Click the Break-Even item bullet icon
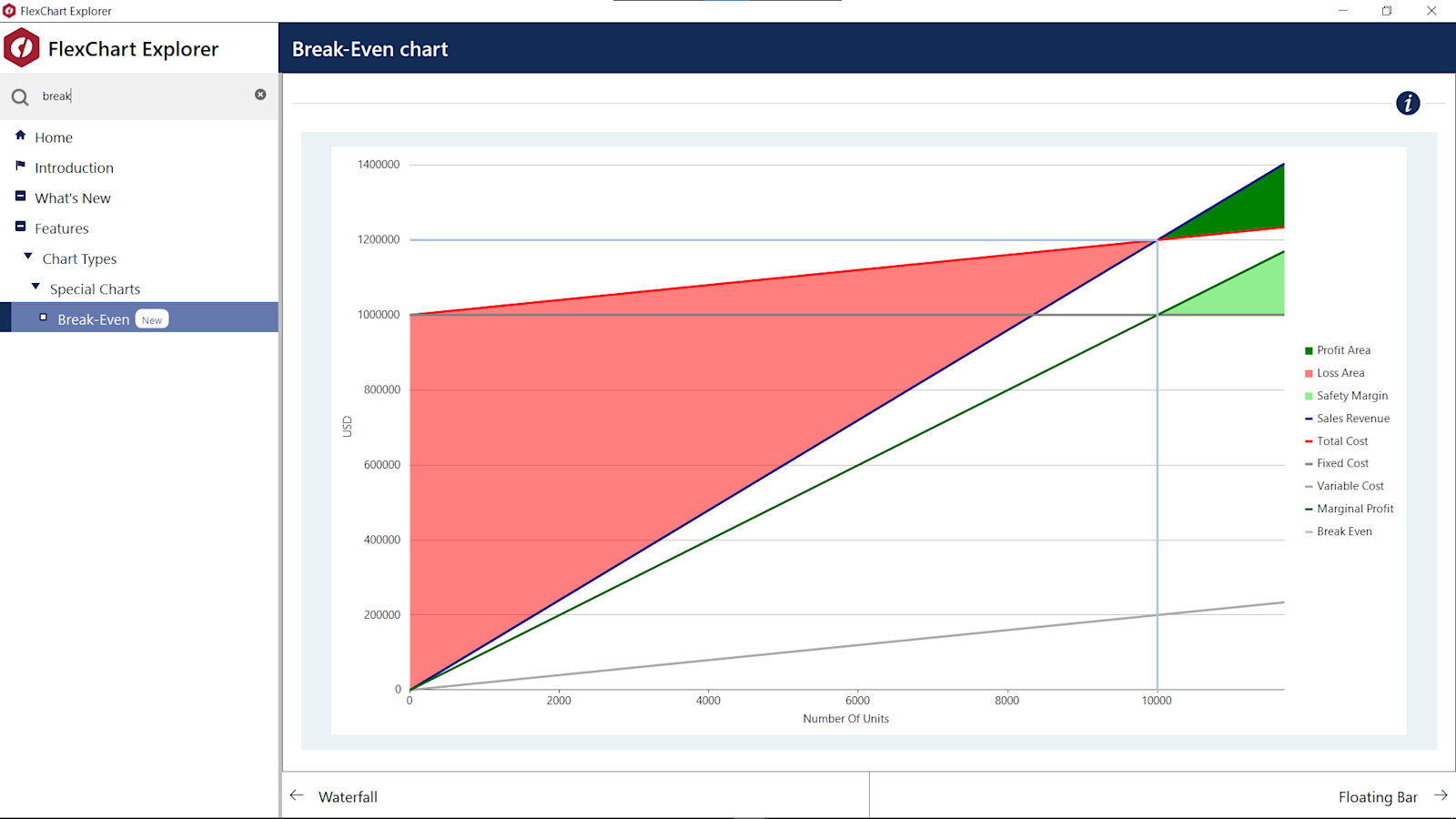The width and height of the screenshot is (1456, 819). [43, 318]
